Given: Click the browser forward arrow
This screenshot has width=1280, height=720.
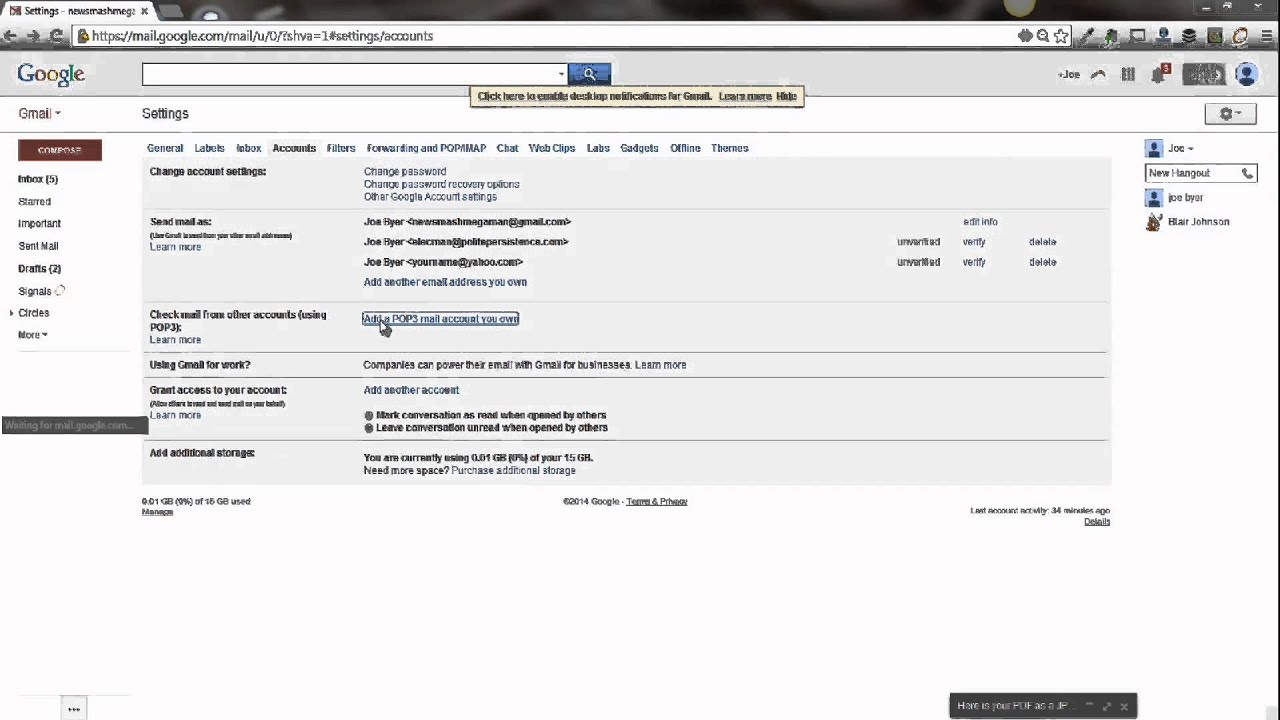Looking at the screenshot, I should click(x=33, y=36).
